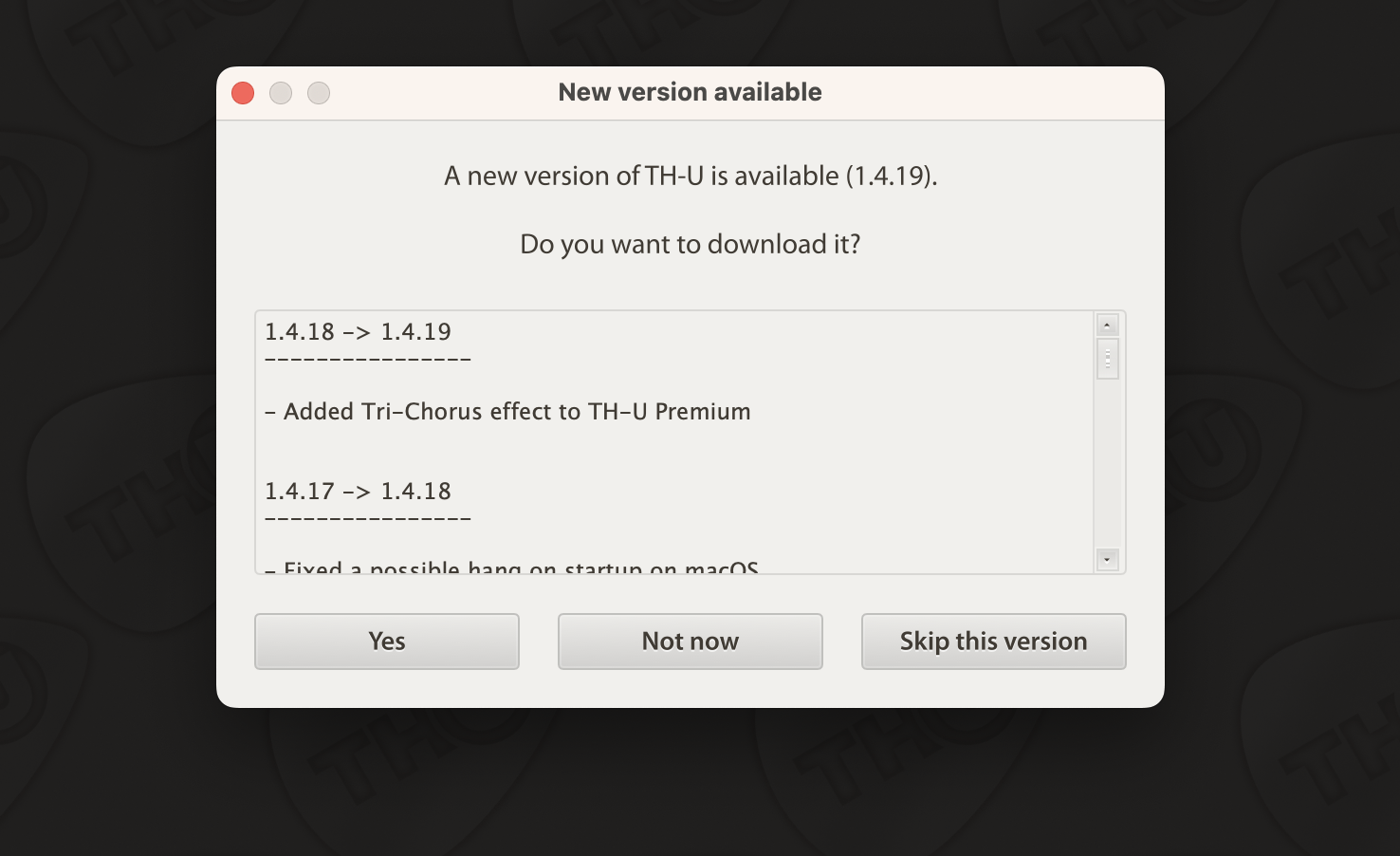
Task: Click the empty scrollbar track below the thumb
Action: (x=1107, y=463)
